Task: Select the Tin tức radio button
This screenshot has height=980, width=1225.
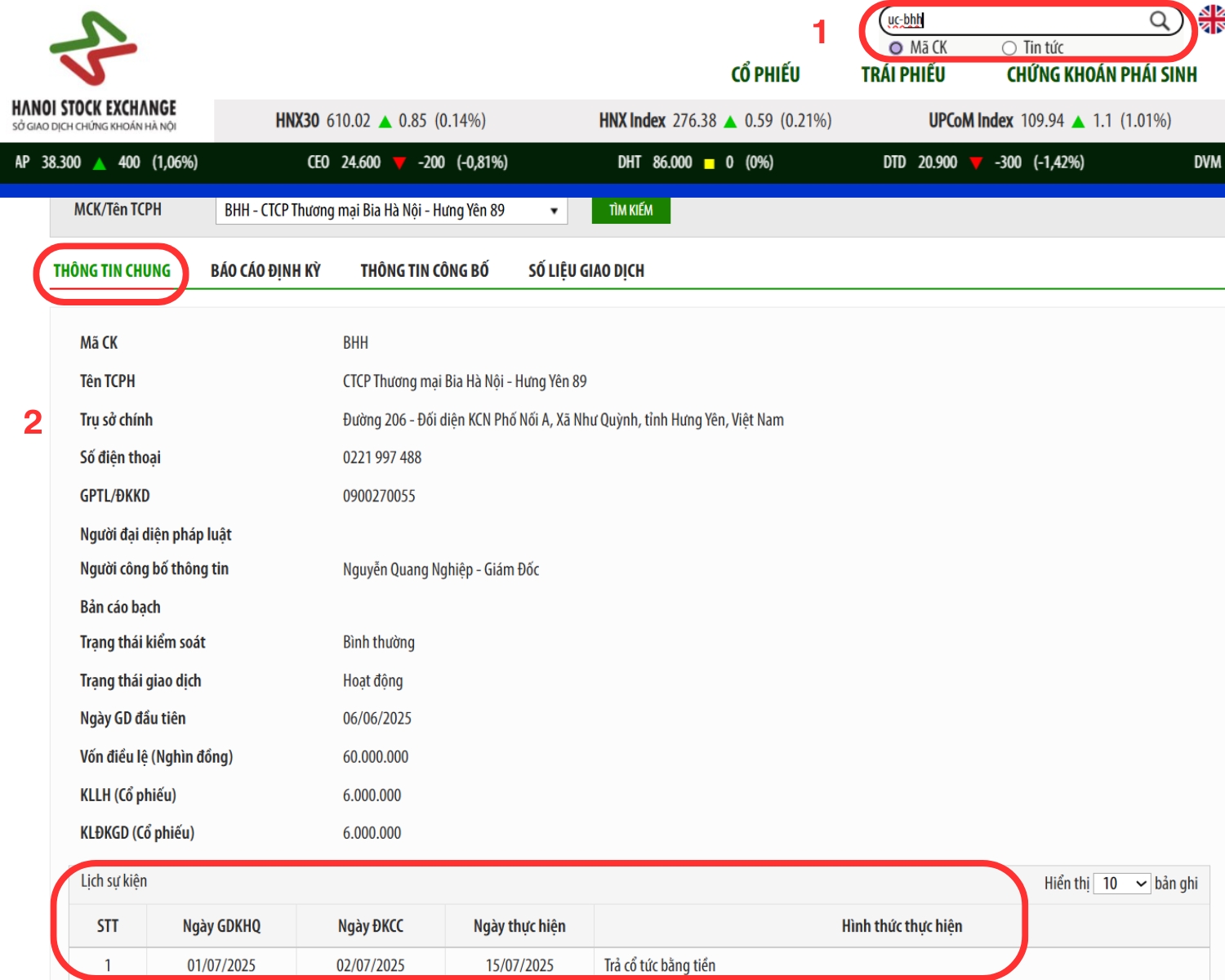Action: pos(1009,48)
